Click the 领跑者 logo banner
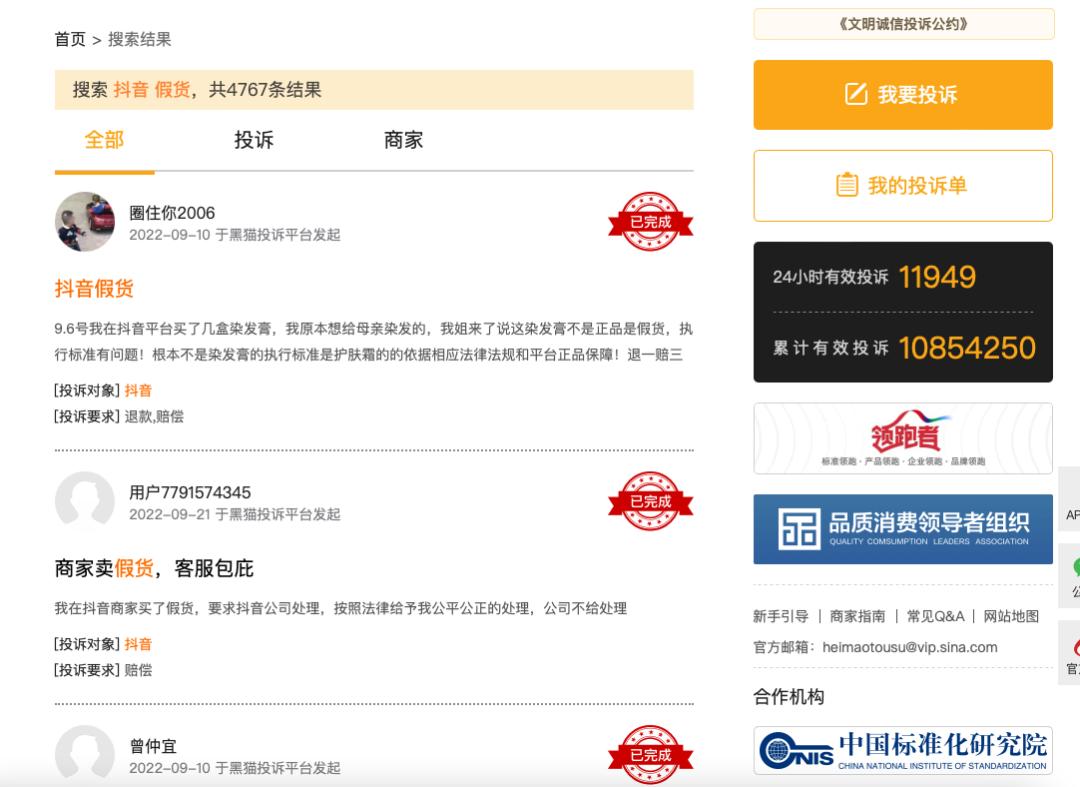This screenshot has width=1080, height=787. (x=902, y=438)
